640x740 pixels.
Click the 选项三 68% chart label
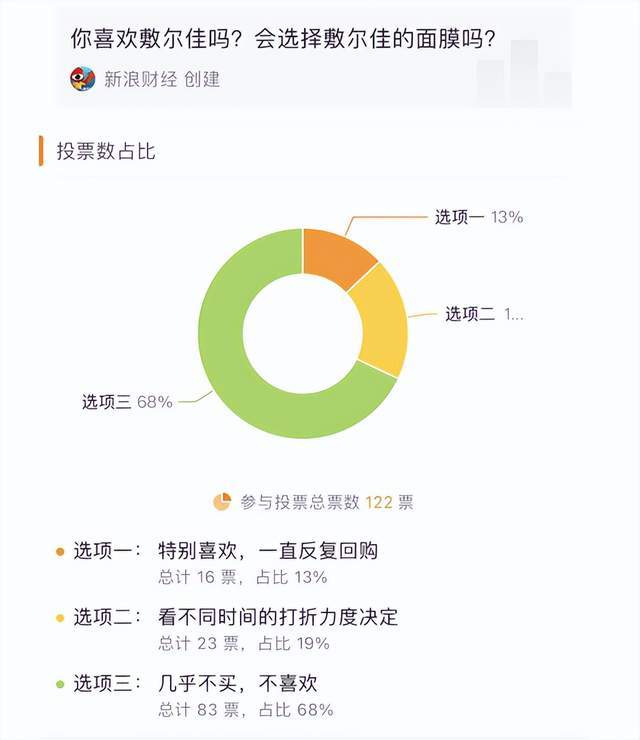[x=127, y=401]
